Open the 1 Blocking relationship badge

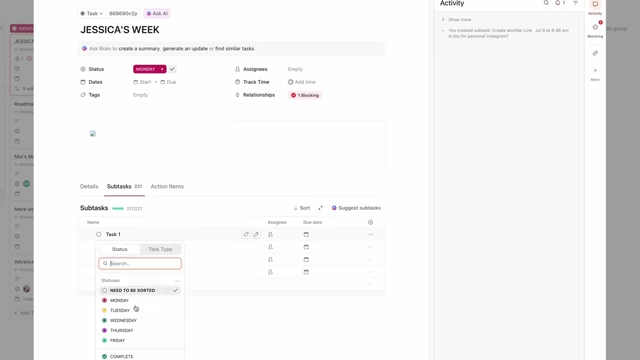pyautogui.click(x=305, y=95)
